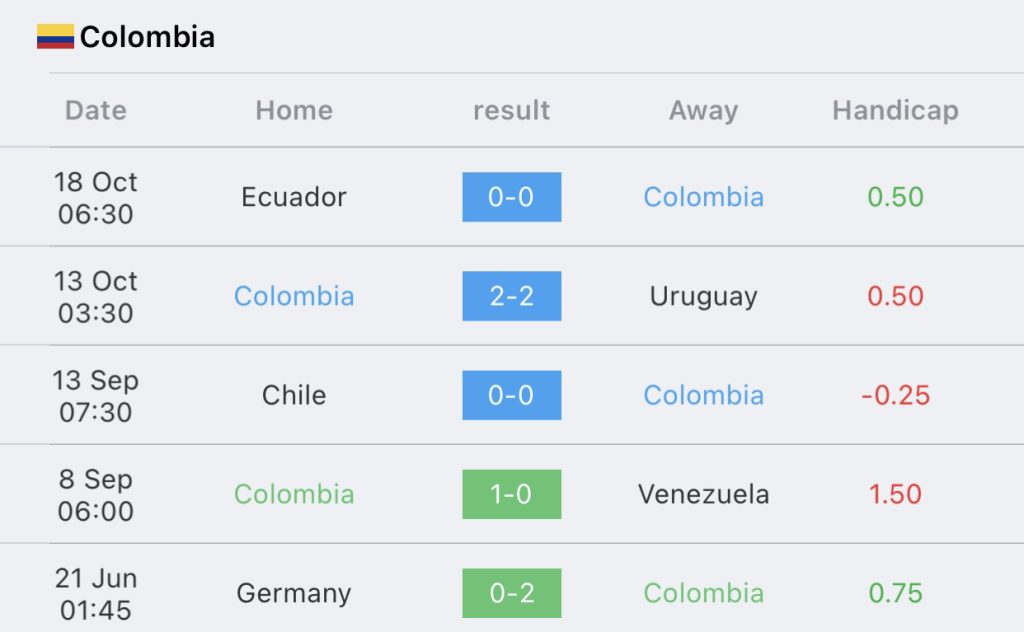Open Ecuador team link
Screen dimensions: 1024x632
point(294,197)
